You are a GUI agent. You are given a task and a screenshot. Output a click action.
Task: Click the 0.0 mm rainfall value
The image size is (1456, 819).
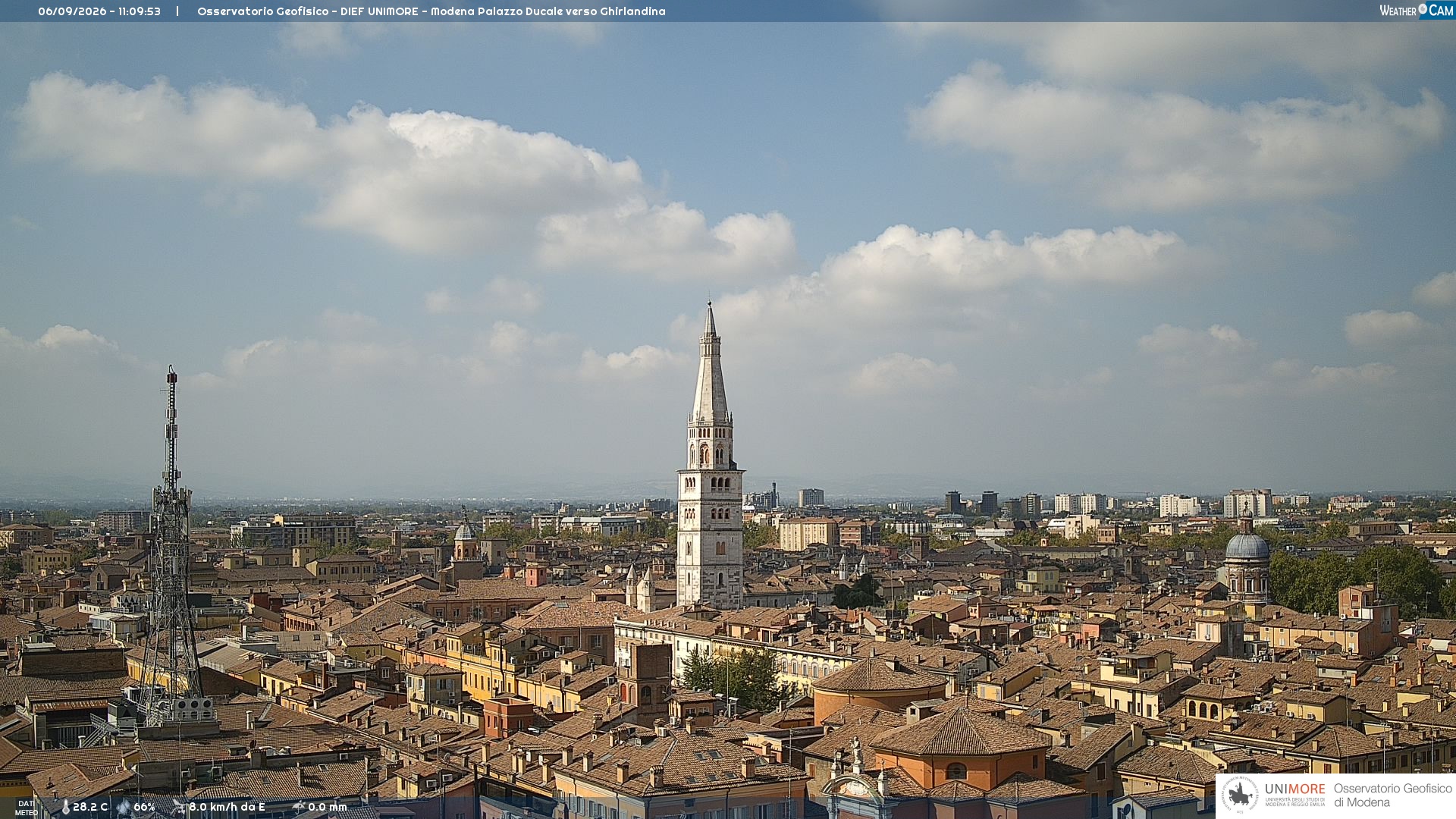(328, 807)
